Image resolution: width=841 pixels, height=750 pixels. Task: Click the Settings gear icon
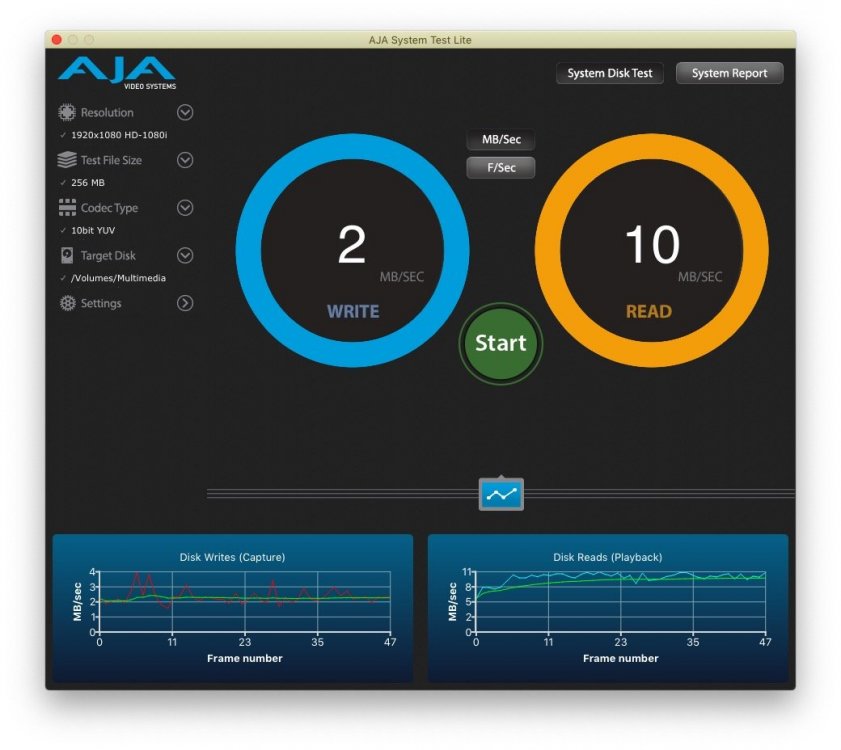click(68, 303)
